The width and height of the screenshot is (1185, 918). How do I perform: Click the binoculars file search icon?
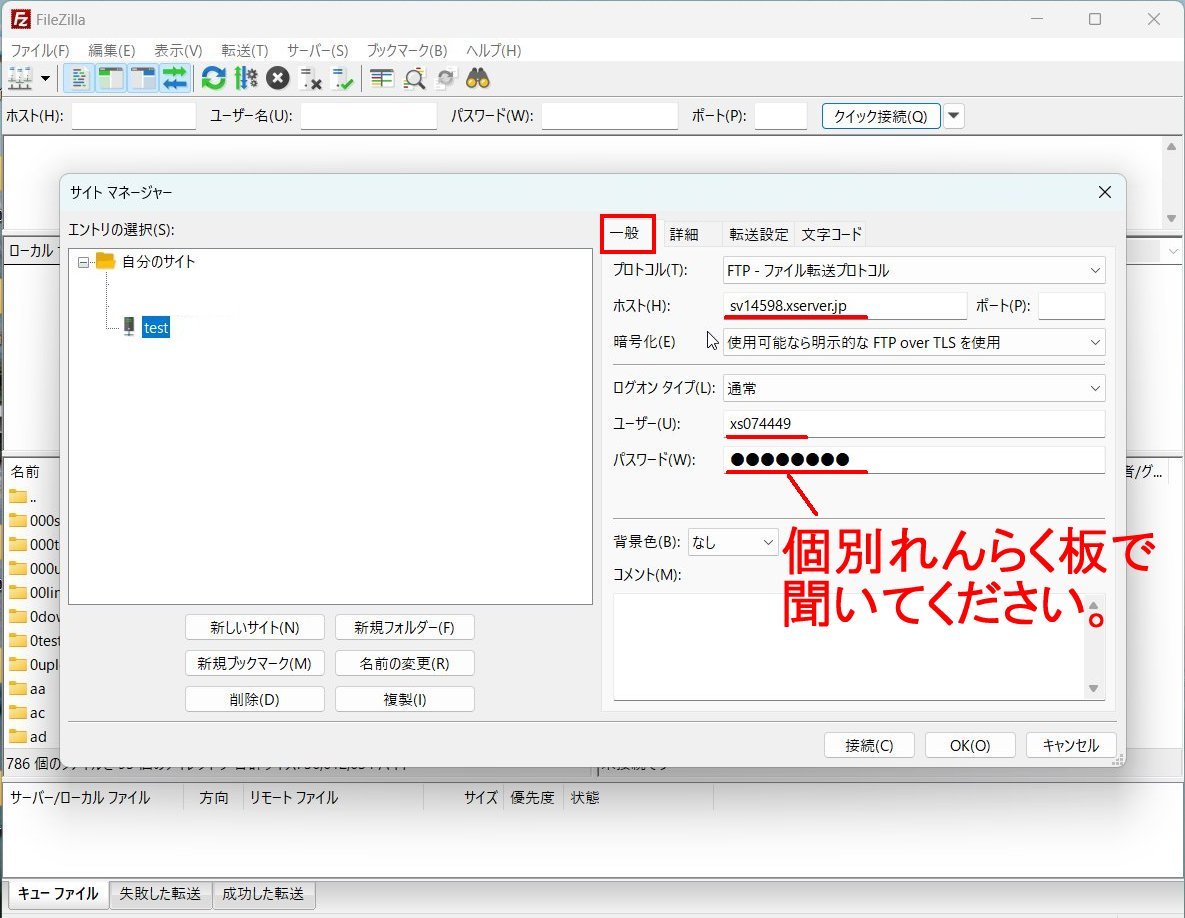[x=478, y=79]
